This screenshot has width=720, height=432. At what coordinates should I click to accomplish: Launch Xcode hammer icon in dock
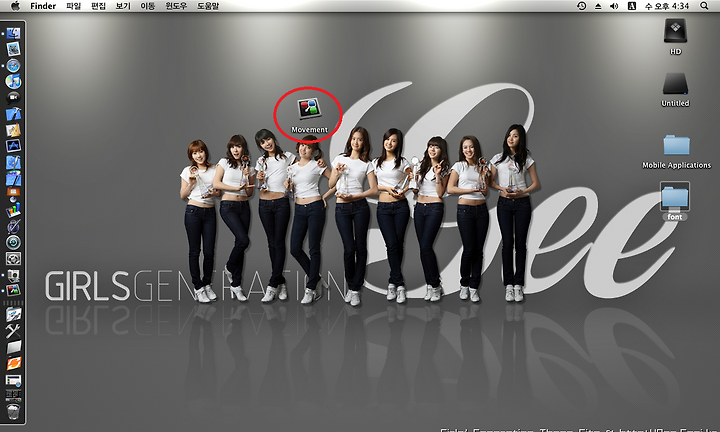(13, 113)
